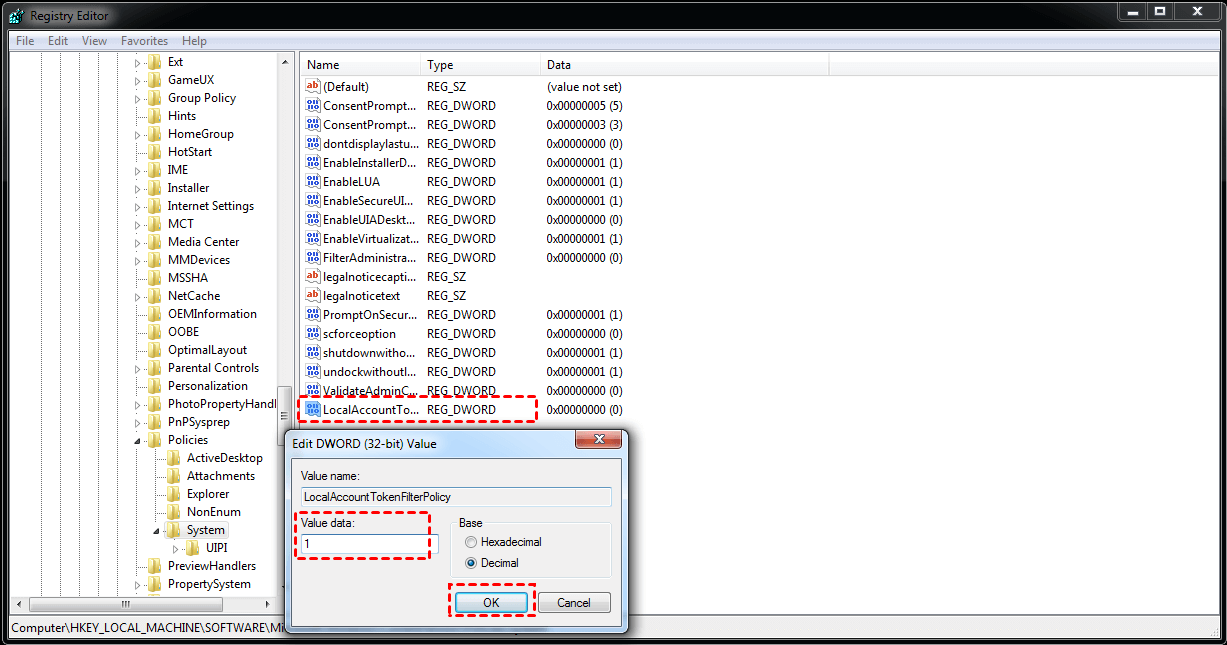Click the Cancel button in dialog
The height and width of the screenshot is (645, 1227).
(x=574, y=603)
